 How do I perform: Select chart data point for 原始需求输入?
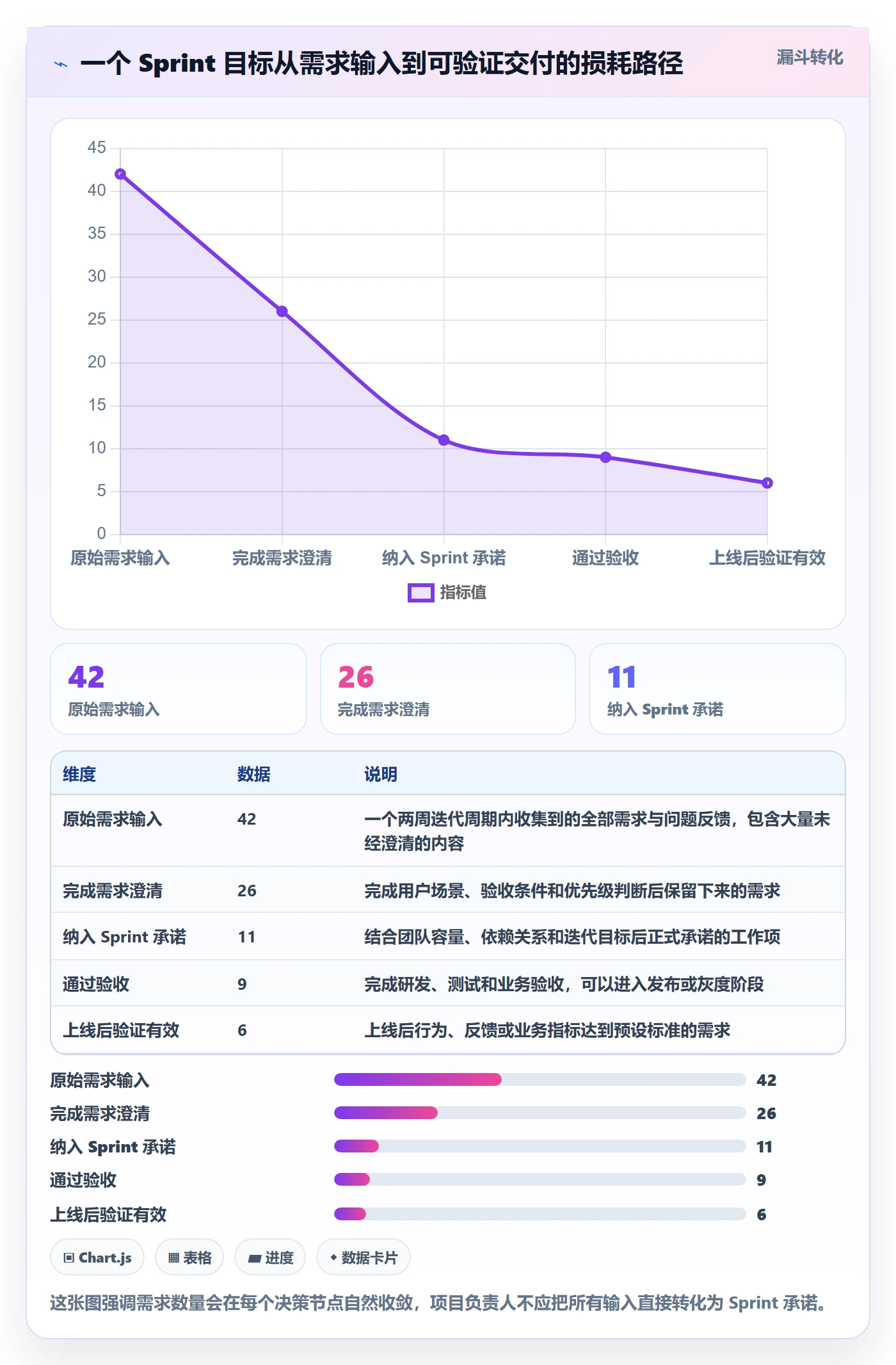120,174
